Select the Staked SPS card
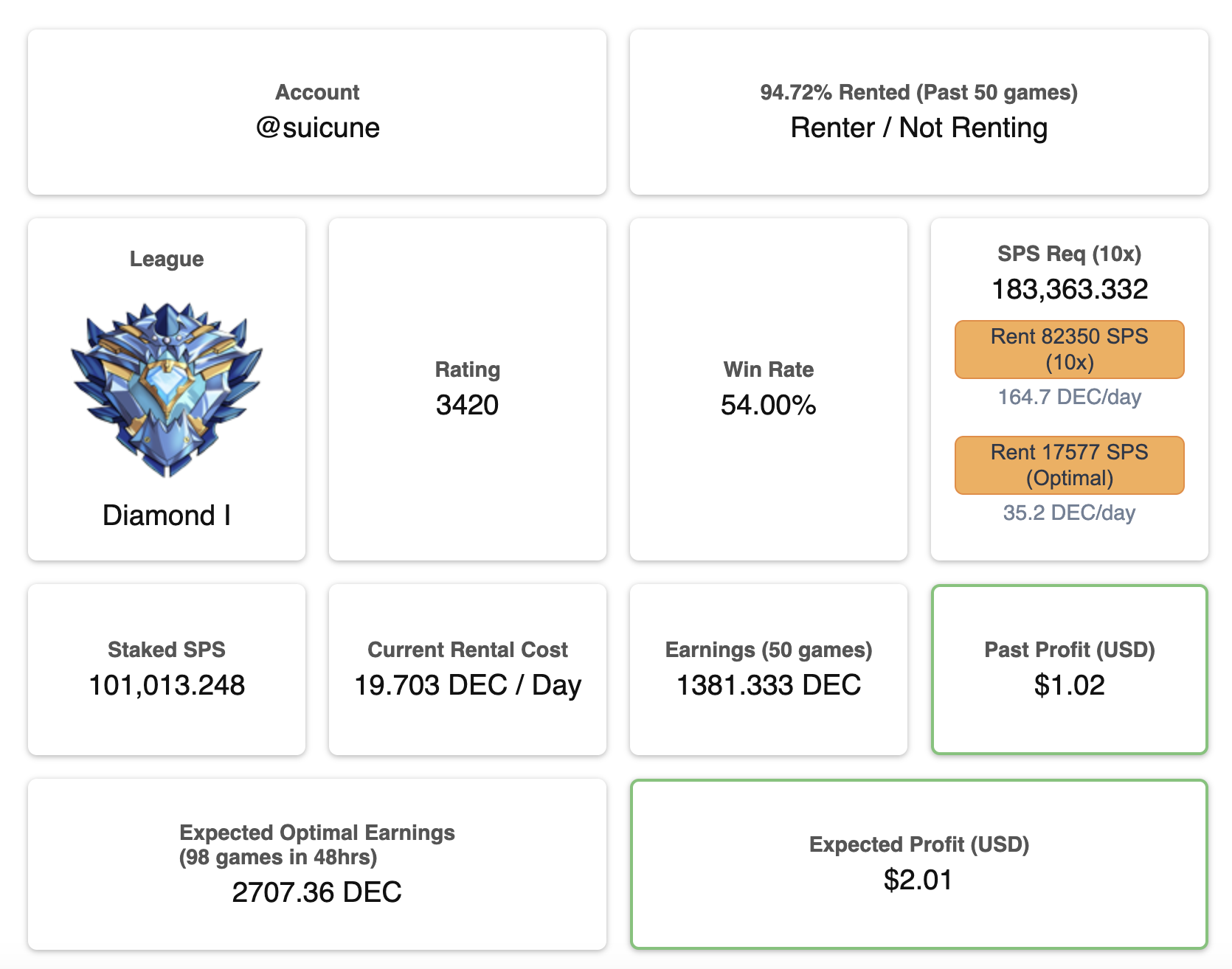1232x969 pixels. tap(167, 670)
